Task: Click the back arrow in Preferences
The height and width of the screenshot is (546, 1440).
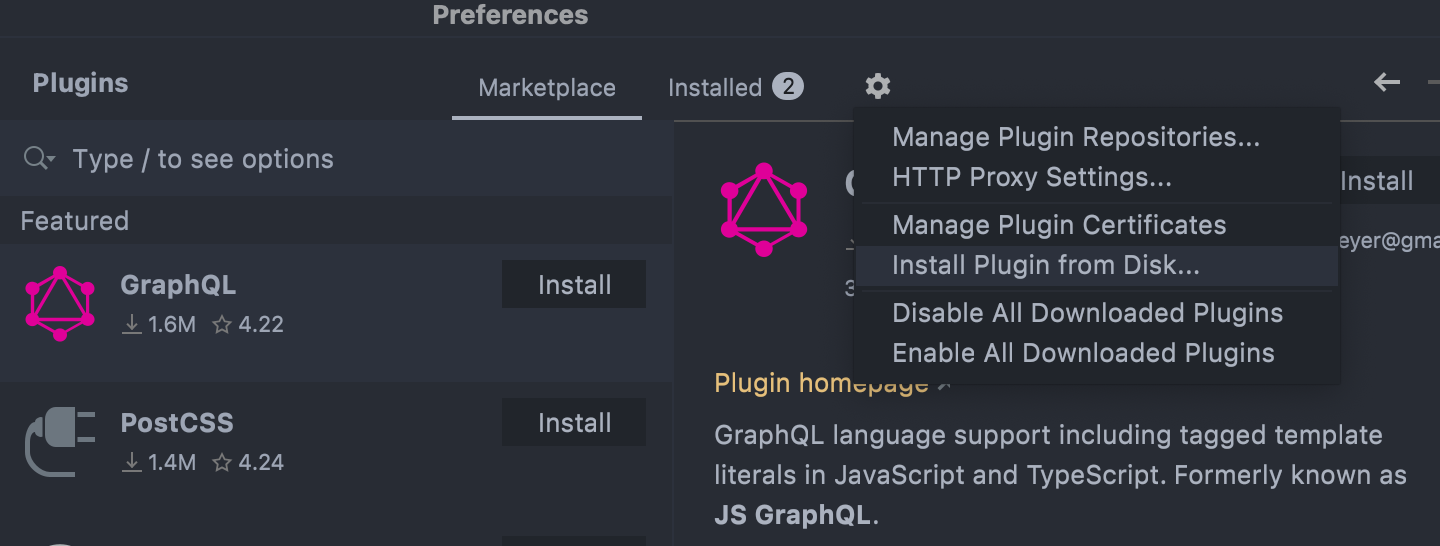Action: [1387, 83]
